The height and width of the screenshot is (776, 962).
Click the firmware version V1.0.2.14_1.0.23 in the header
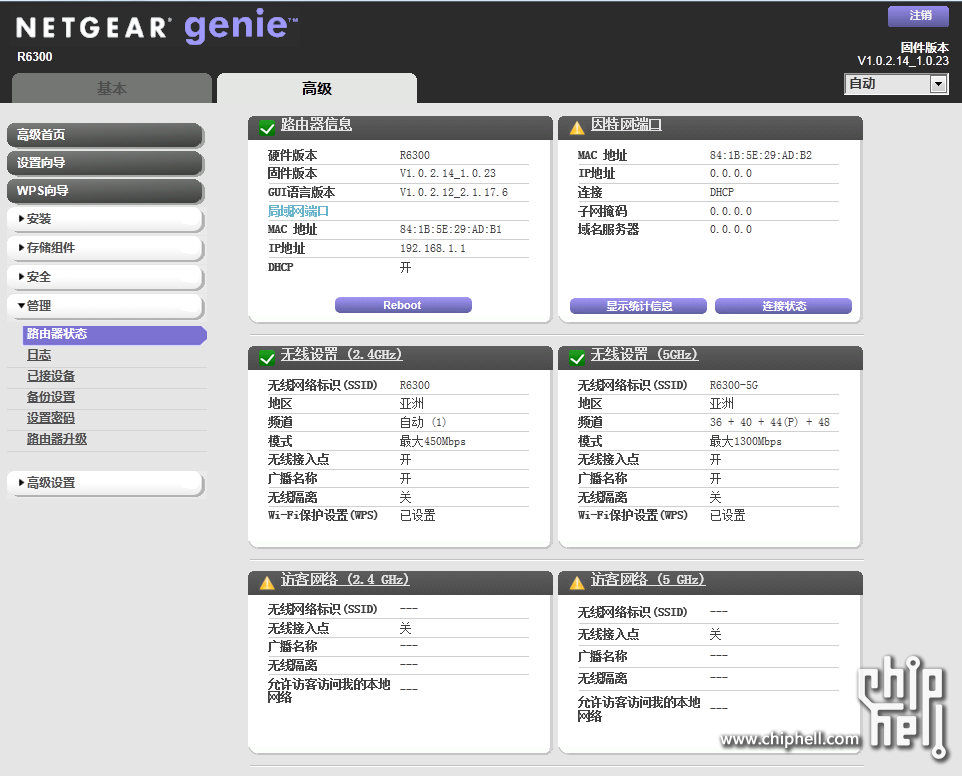tap(903, 61)
